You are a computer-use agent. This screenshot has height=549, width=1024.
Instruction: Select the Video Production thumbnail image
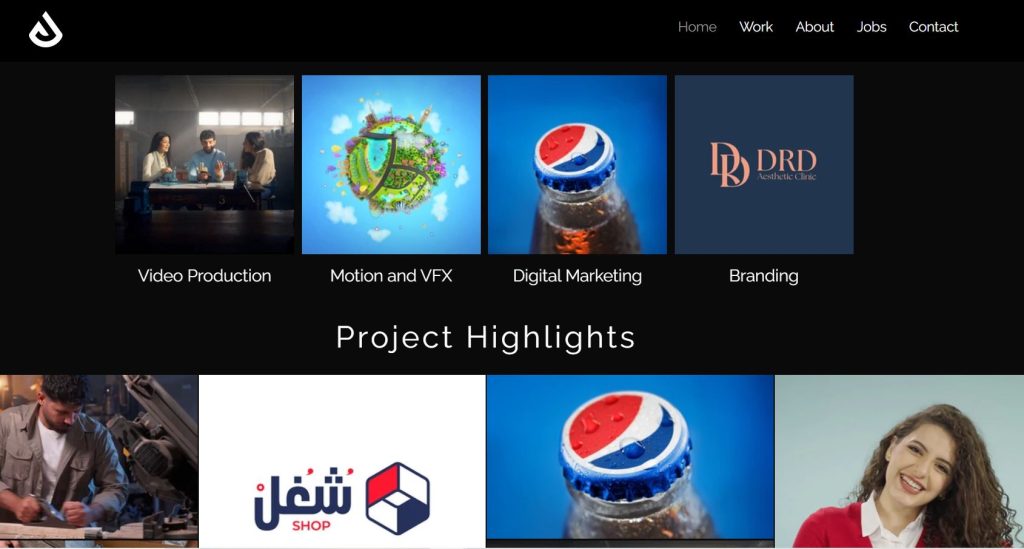tap(204, 165)
